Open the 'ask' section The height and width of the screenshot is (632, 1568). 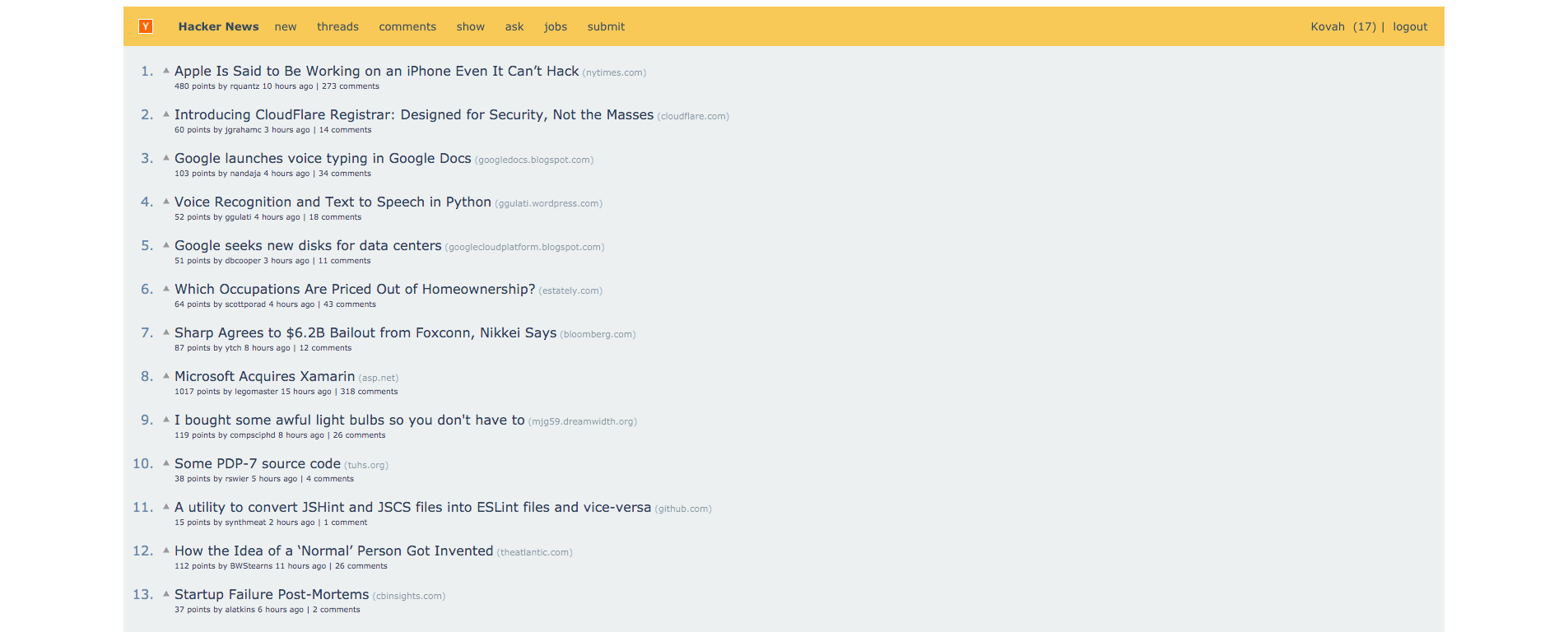[514, 26]
